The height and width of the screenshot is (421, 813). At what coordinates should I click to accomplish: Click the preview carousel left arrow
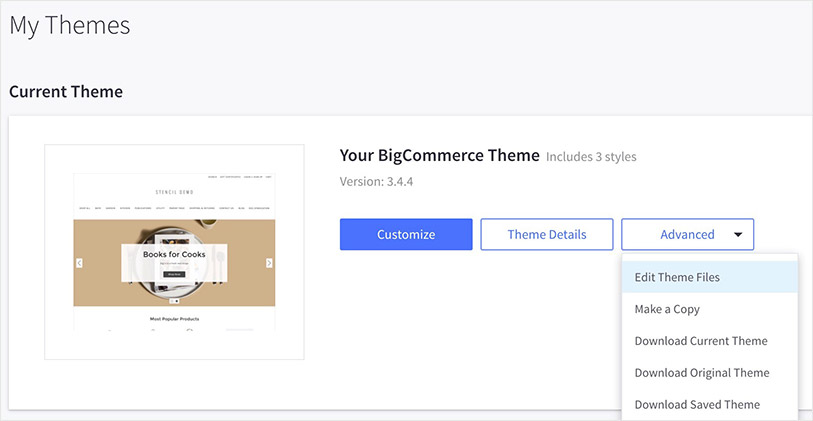point(79,263)
